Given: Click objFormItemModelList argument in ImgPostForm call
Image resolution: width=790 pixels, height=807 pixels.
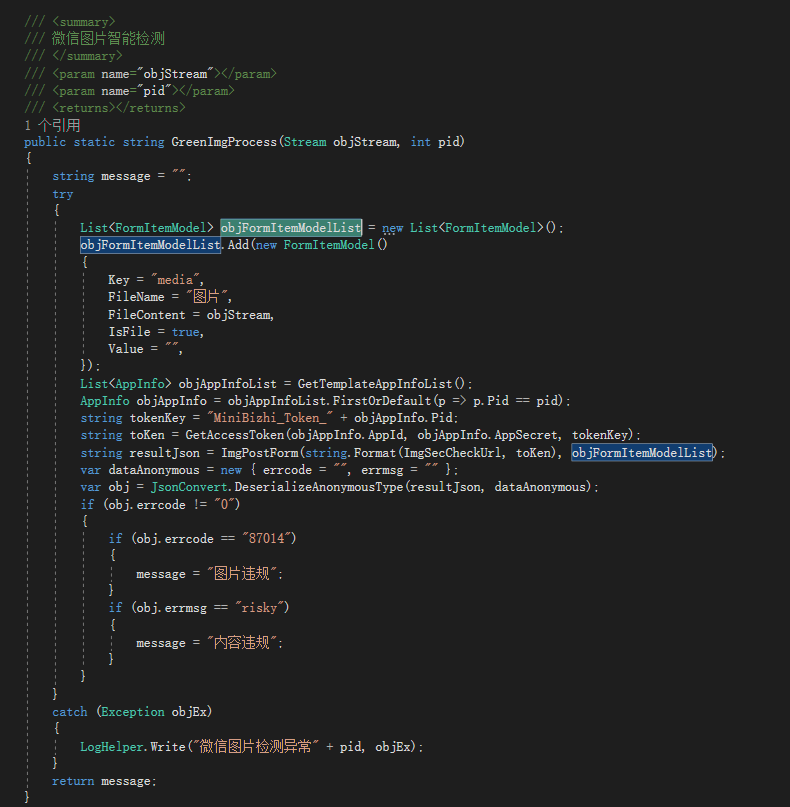Looking at the screenshot, I should pos(642,452).
